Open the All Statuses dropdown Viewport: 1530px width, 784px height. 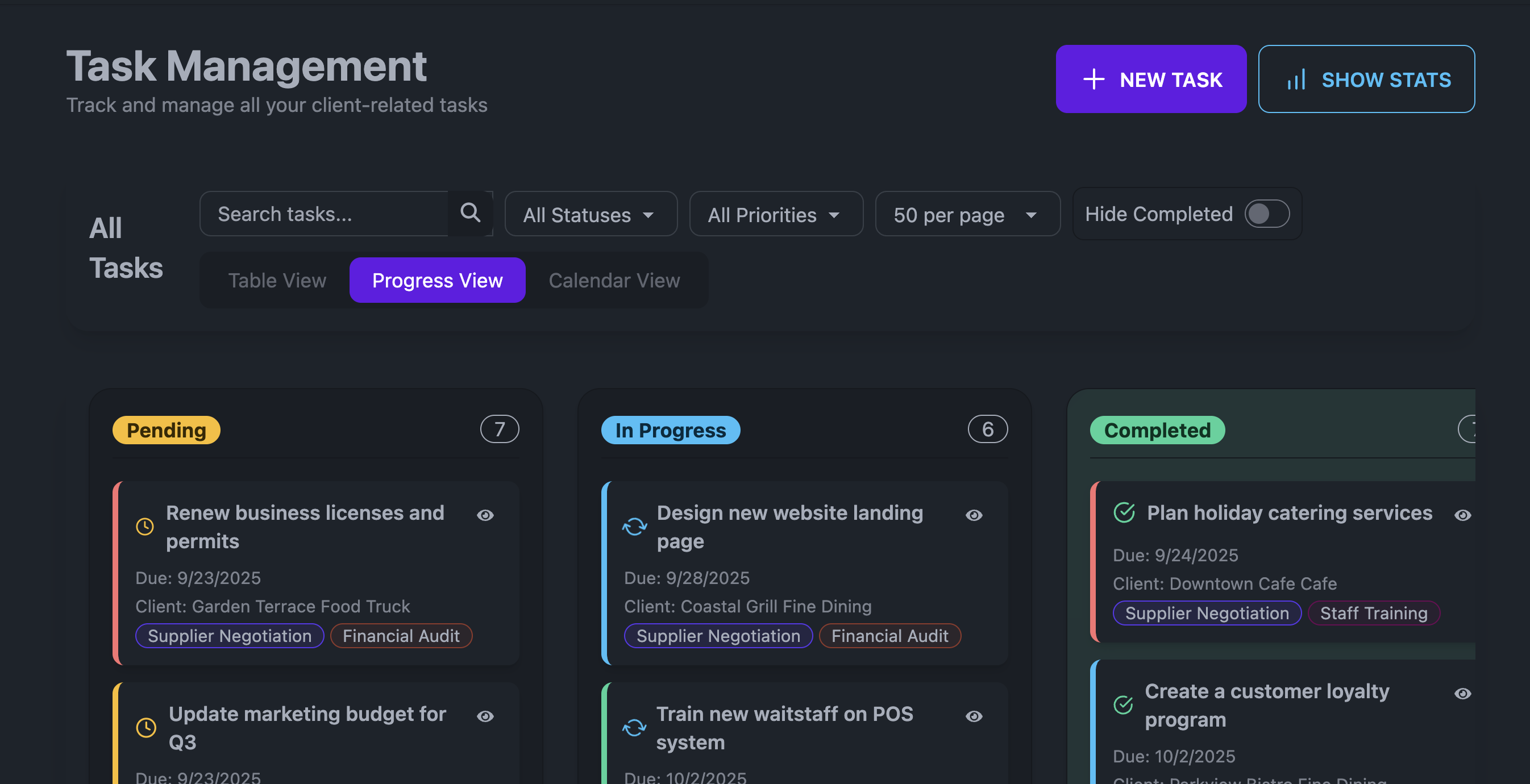[x=591, y=214]
